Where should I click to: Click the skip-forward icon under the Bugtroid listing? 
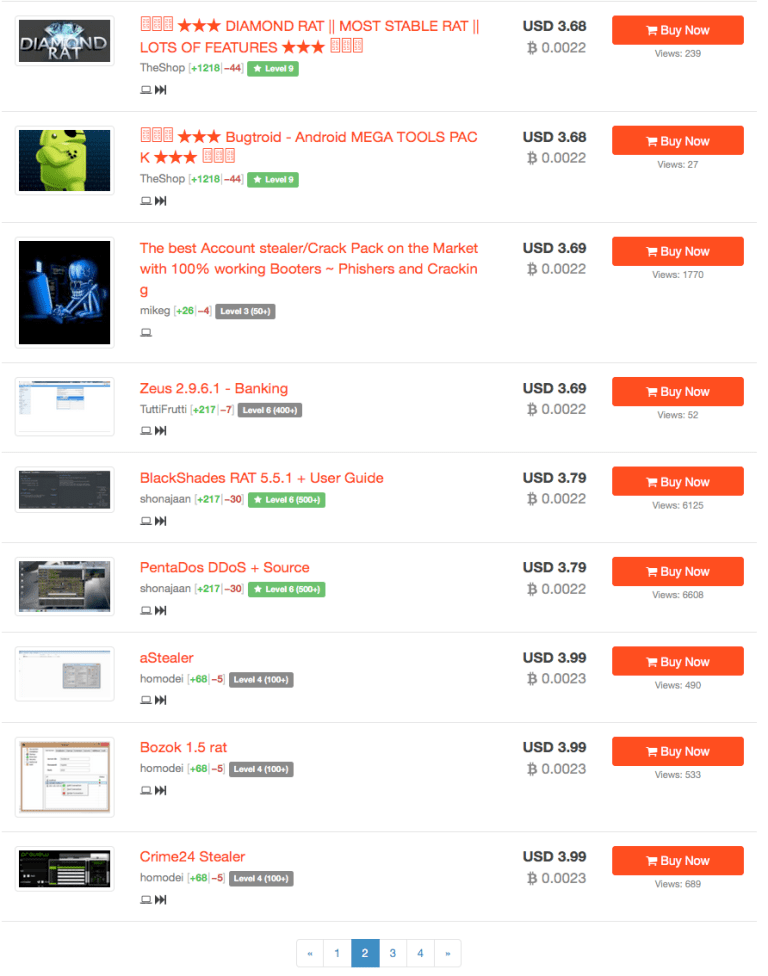161,200
